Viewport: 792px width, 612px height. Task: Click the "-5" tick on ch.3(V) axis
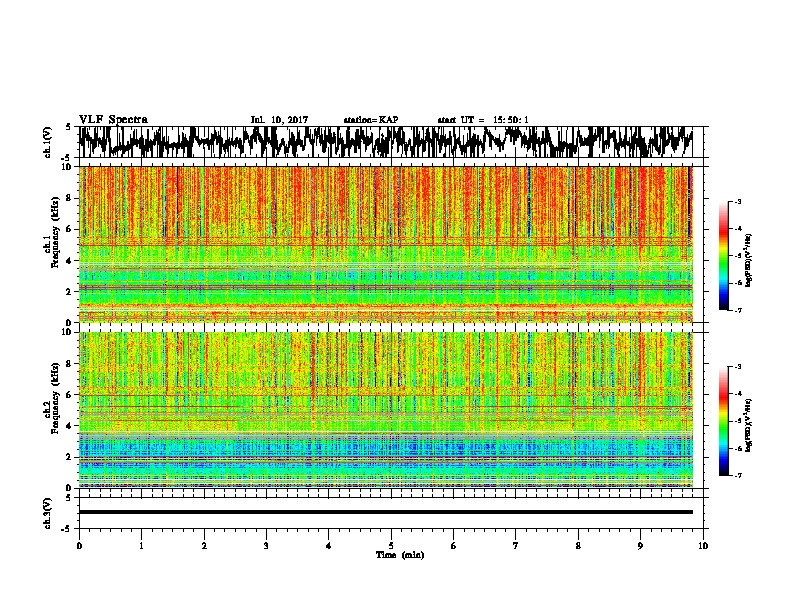tap(66, 529)
